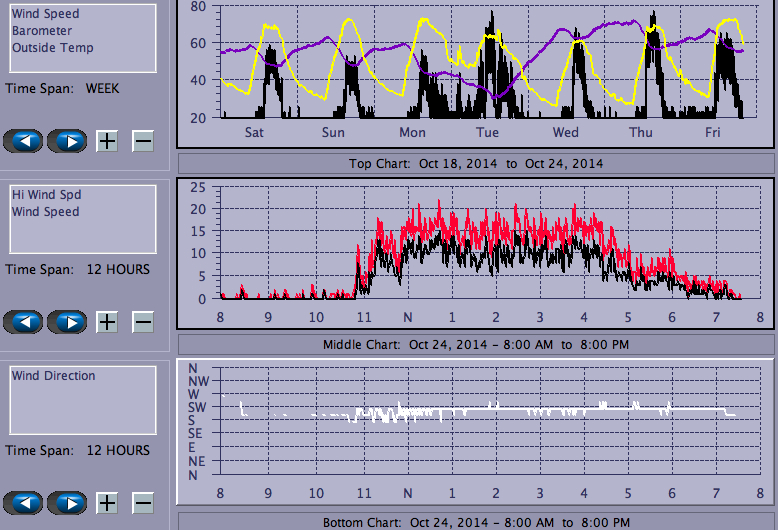778x530 pixels.
Task: Reduce middle chart time span with minus
Action: (x=143, y=322)
